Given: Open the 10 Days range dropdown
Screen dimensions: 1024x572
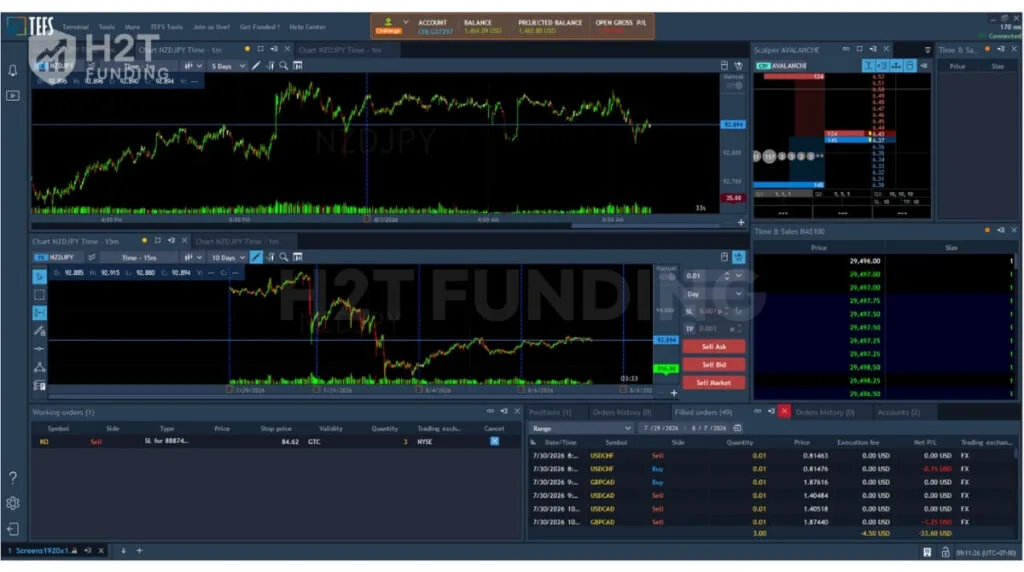Looking at the screenshot, I should coord(228,258).
